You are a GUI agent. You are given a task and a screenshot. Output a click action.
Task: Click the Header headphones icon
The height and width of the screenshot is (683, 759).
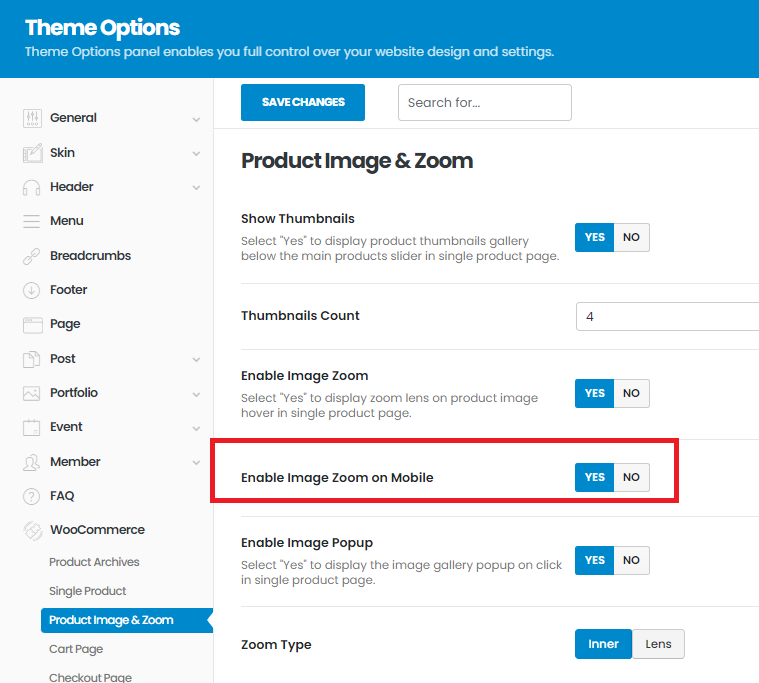tap(32, 187)
